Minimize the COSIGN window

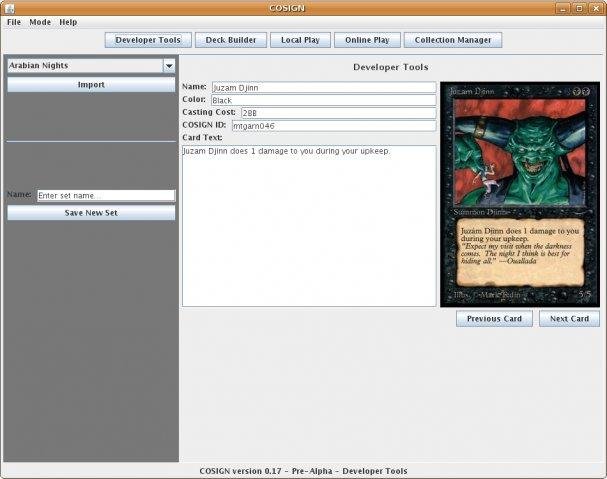(x=562, y=8)
